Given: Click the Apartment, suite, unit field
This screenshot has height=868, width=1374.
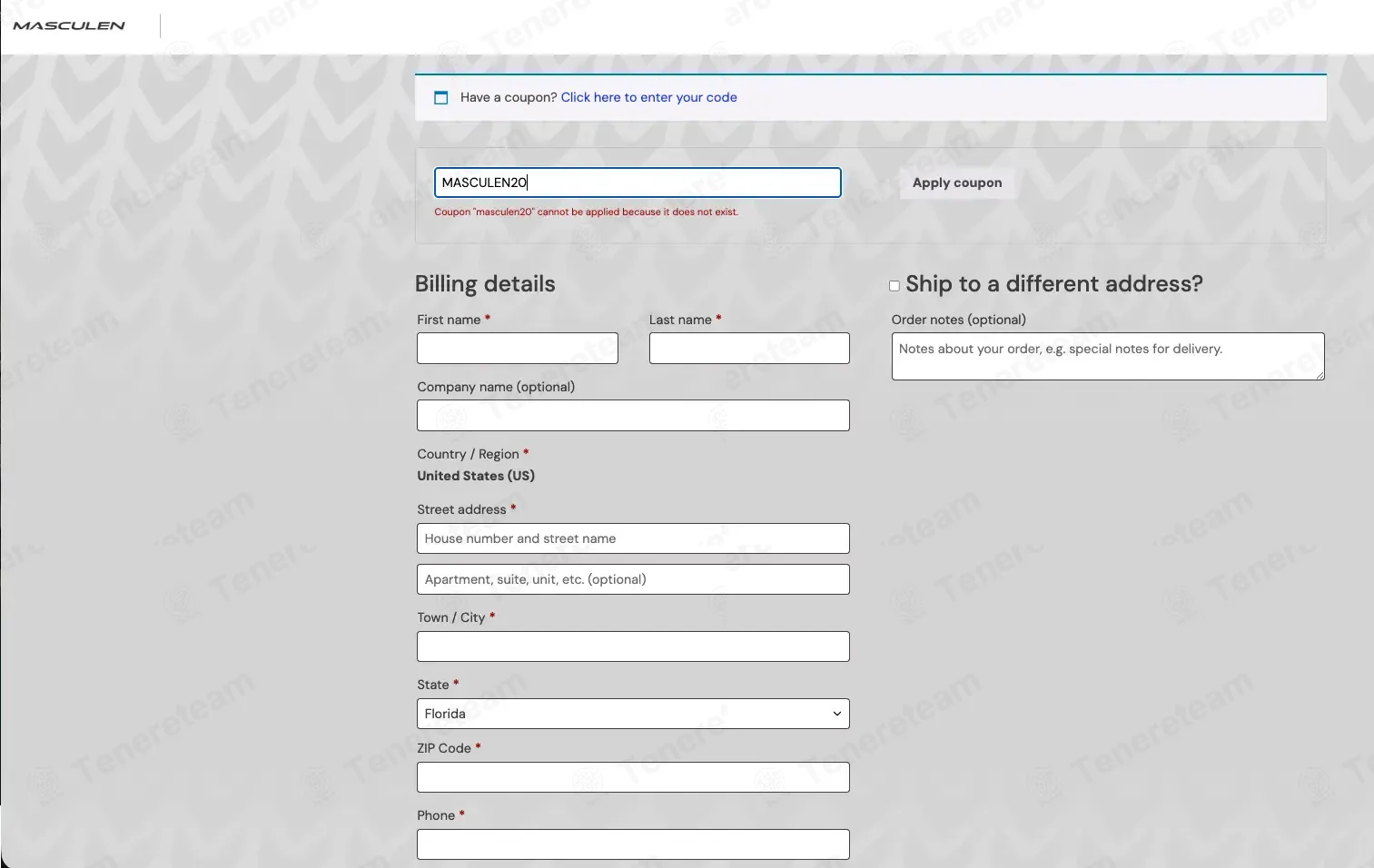Looking at the screenshot, I should click(633, 579).
